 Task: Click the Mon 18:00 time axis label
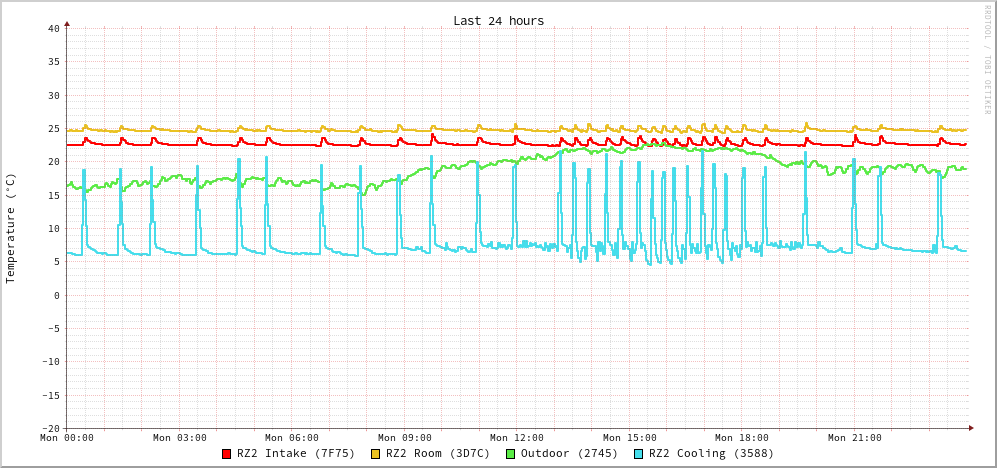(742, 438)
